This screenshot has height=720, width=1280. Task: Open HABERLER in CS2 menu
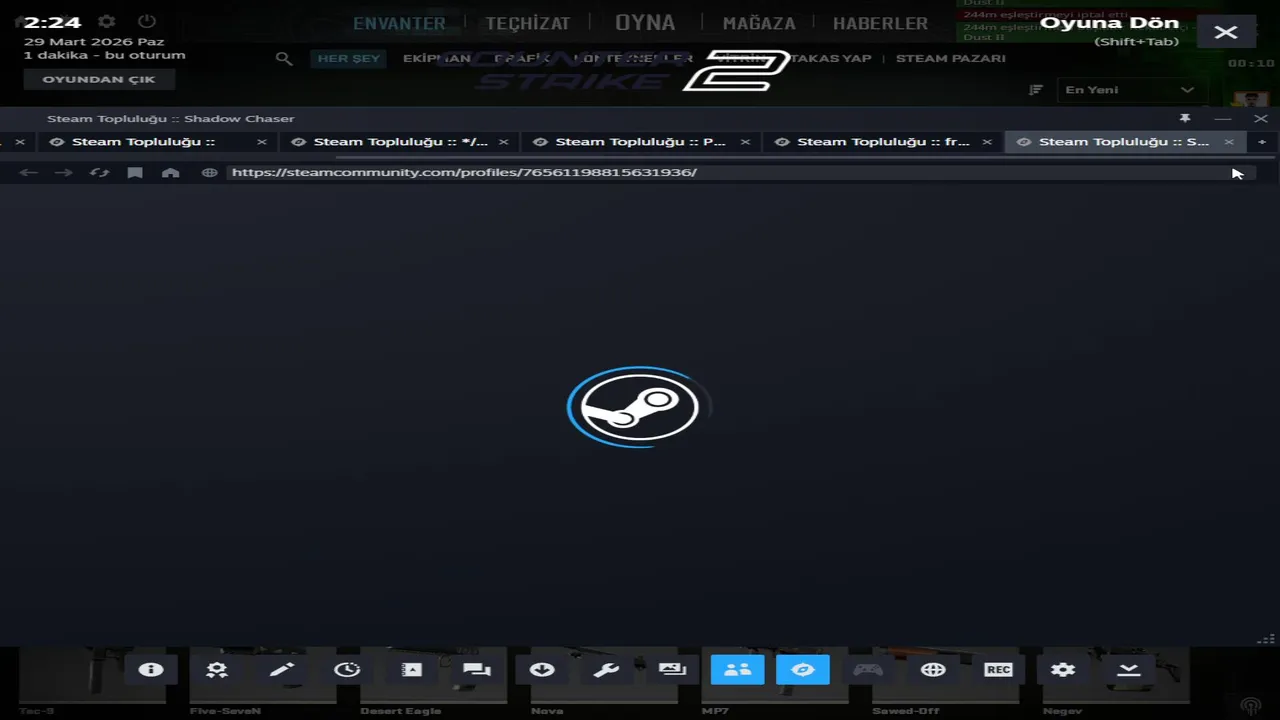(880, 23)
